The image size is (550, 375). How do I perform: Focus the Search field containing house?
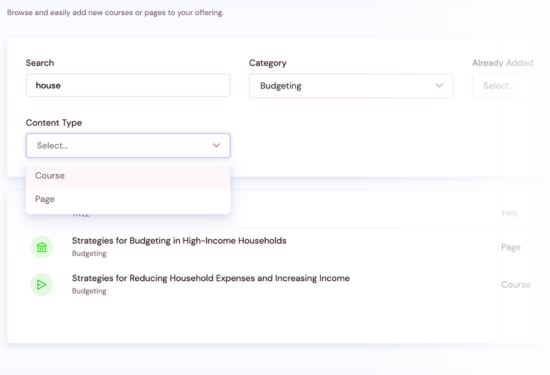pyautogui.click(x=128, y=85)
